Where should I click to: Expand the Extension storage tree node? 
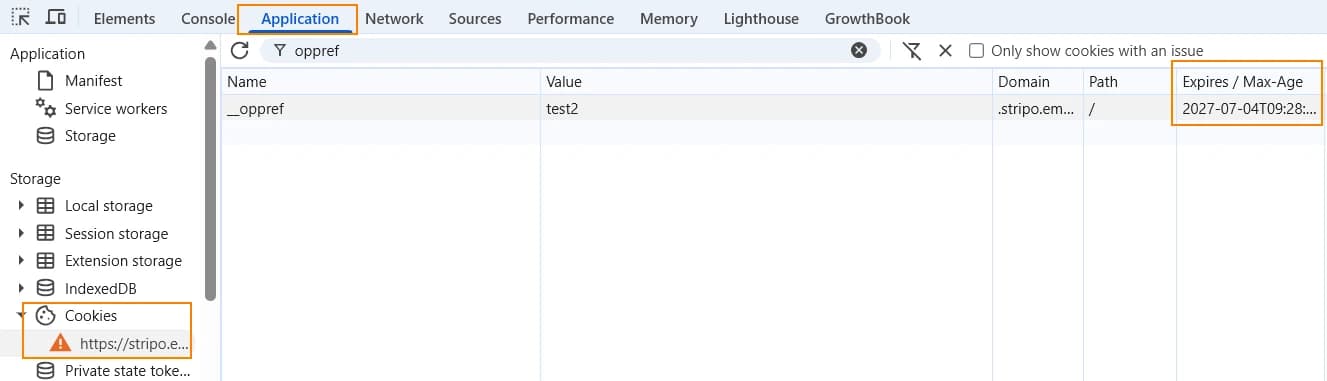(x=21, y=261)
